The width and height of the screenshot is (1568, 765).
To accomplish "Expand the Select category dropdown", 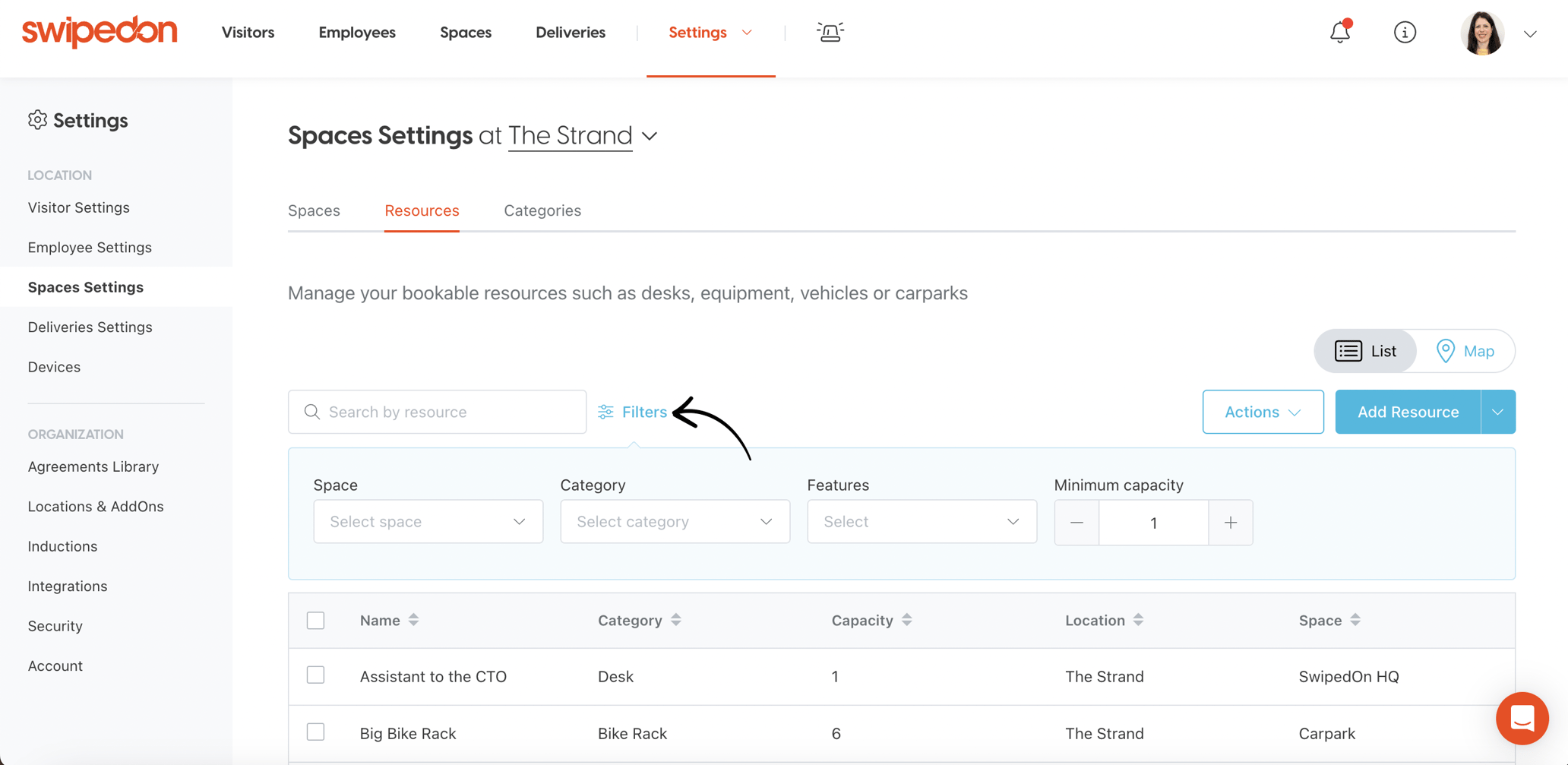I will pyautogui.click(x=675, y=522).
